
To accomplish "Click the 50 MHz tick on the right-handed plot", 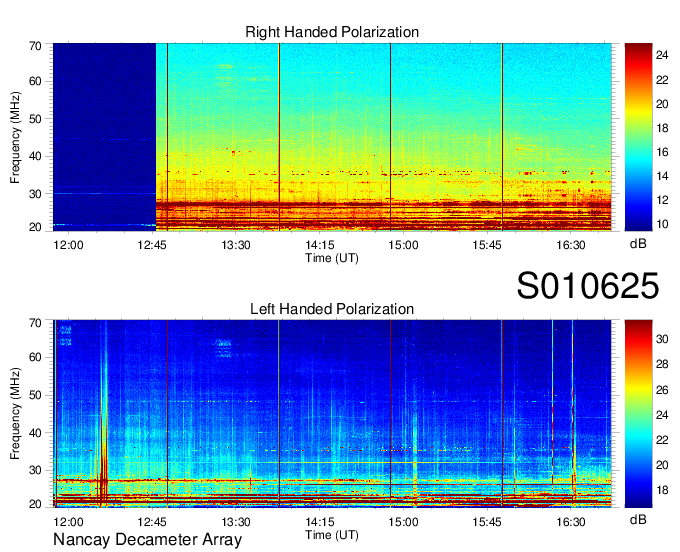I will point(36,119).
